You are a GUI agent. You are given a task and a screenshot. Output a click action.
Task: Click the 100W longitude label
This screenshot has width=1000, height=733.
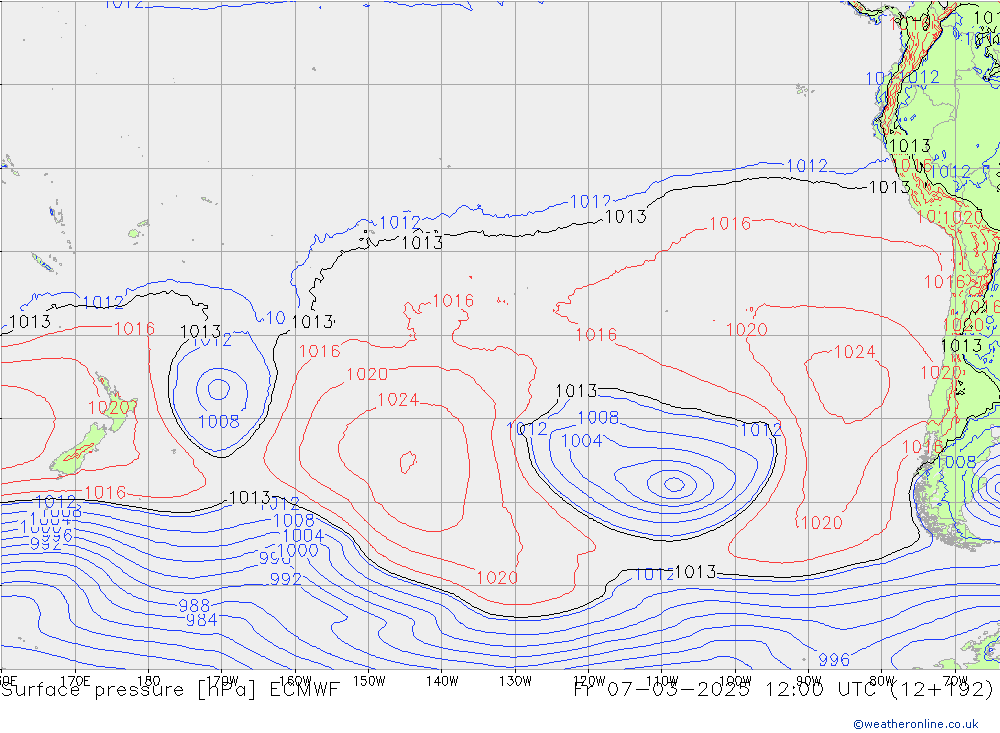(735, 681)
